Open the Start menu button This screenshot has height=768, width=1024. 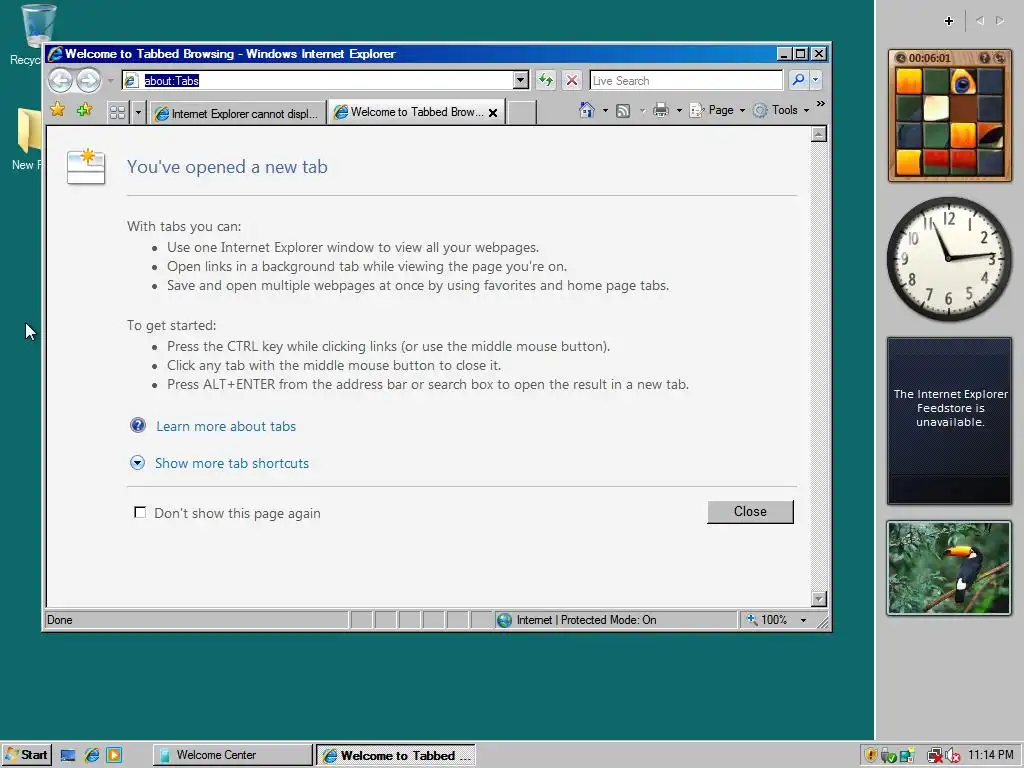(26, 755)
